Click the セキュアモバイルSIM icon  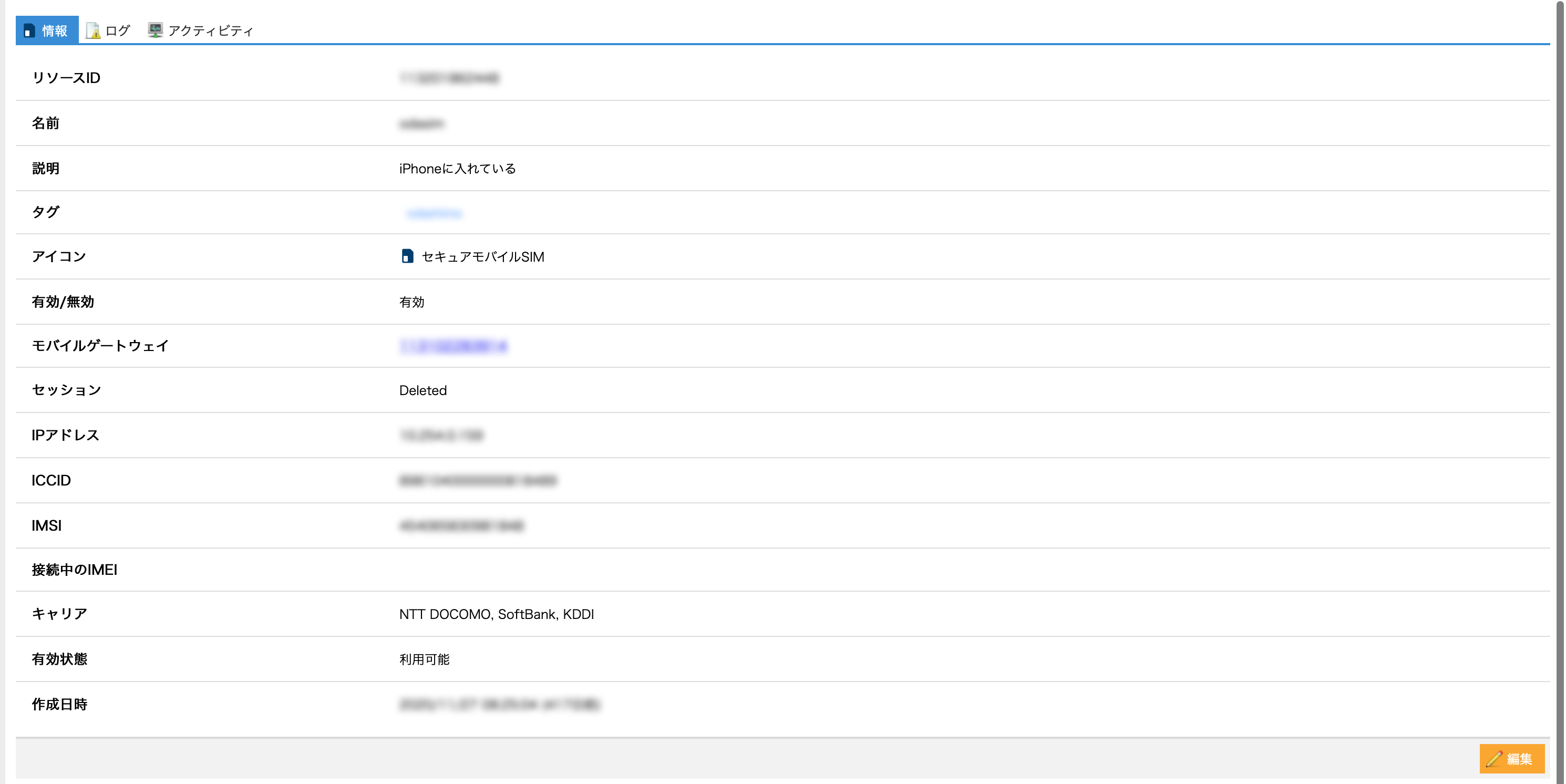pyautogui.click(x=407, y=256)
